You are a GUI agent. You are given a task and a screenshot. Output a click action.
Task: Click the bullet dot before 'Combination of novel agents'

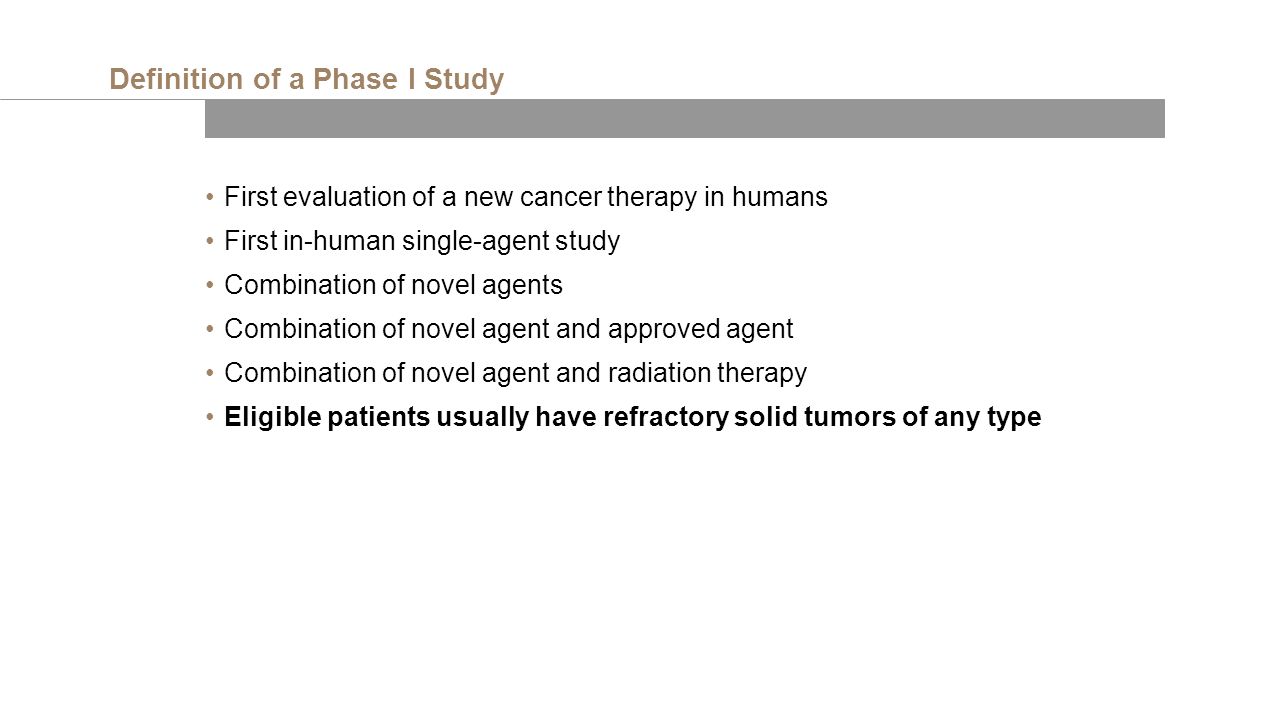tap(210, 286)
